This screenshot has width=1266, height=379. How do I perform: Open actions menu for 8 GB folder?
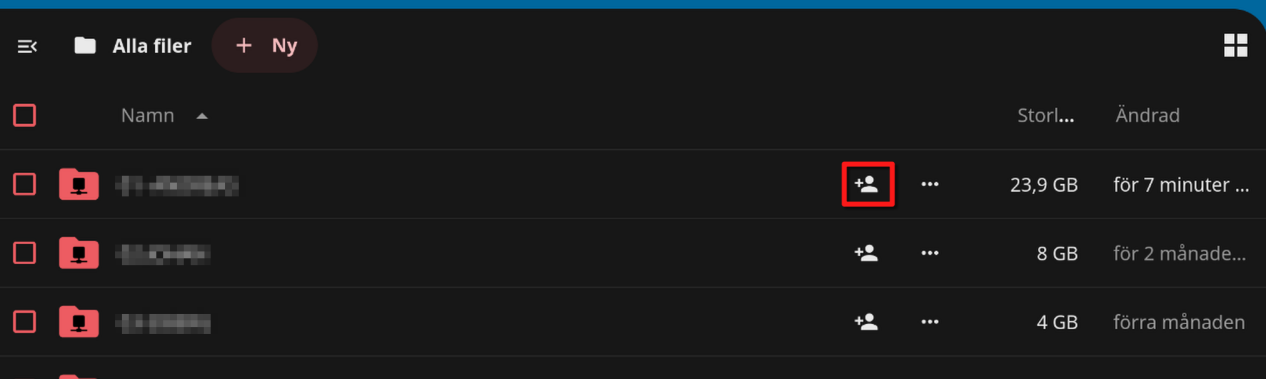click(x=930, y=253)
